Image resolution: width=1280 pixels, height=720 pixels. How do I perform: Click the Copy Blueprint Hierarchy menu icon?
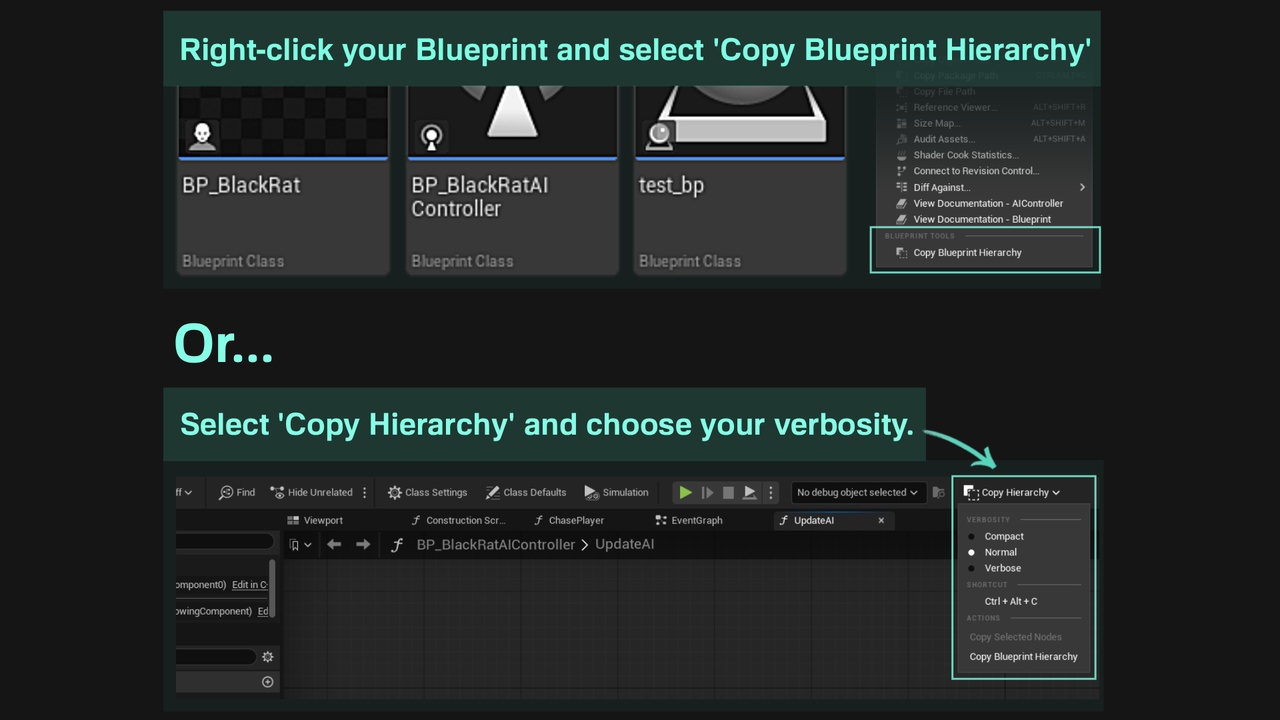click(902, 252)
